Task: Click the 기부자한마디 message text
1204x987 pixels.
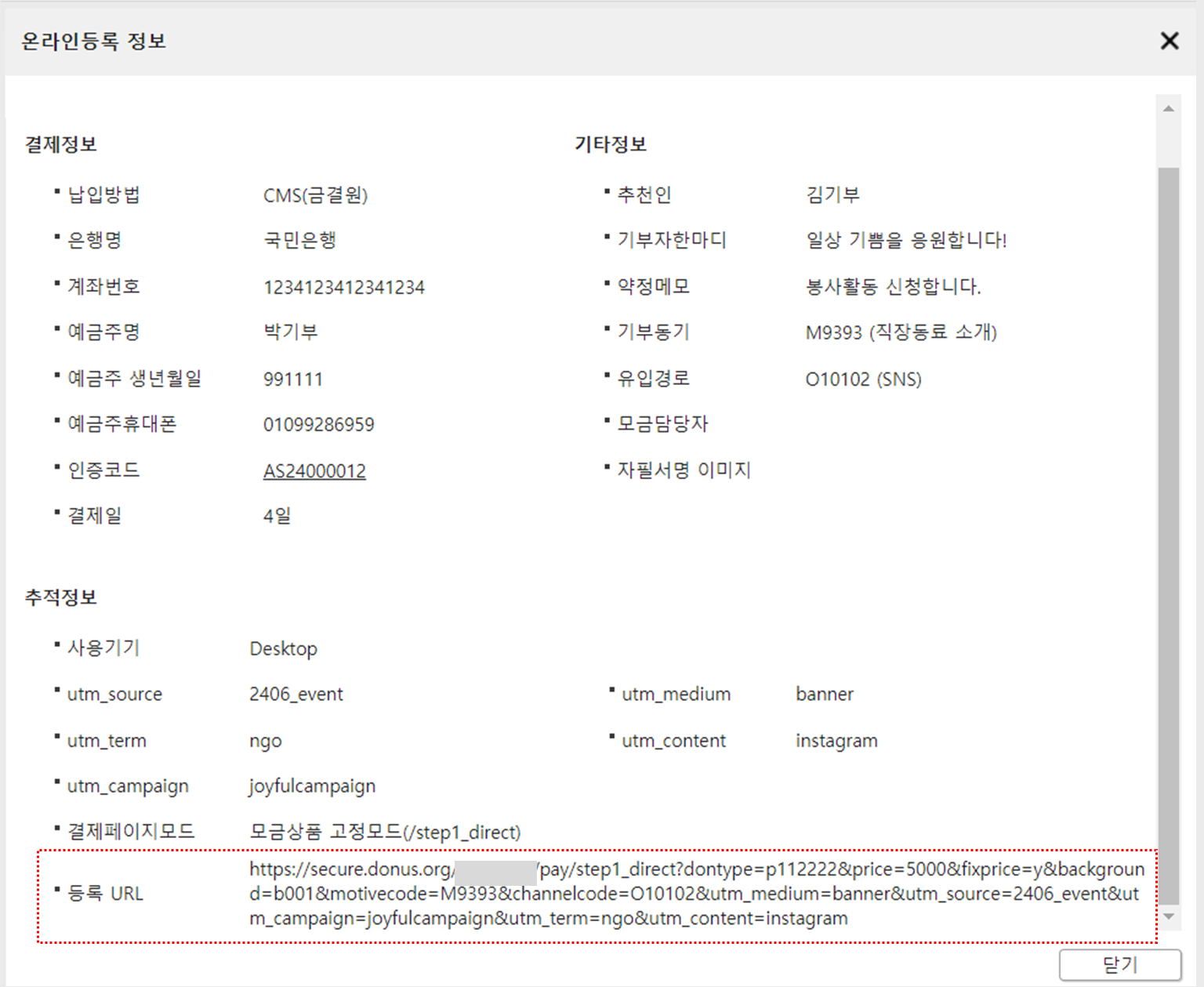Action: 905,241
